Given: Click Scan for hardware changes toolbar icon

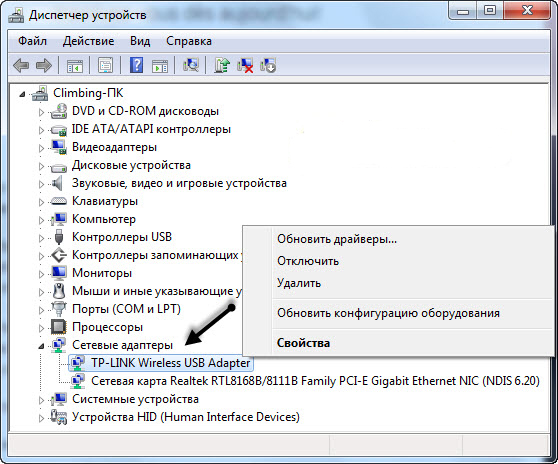Looking at the screenshot, I should point(191,65).
